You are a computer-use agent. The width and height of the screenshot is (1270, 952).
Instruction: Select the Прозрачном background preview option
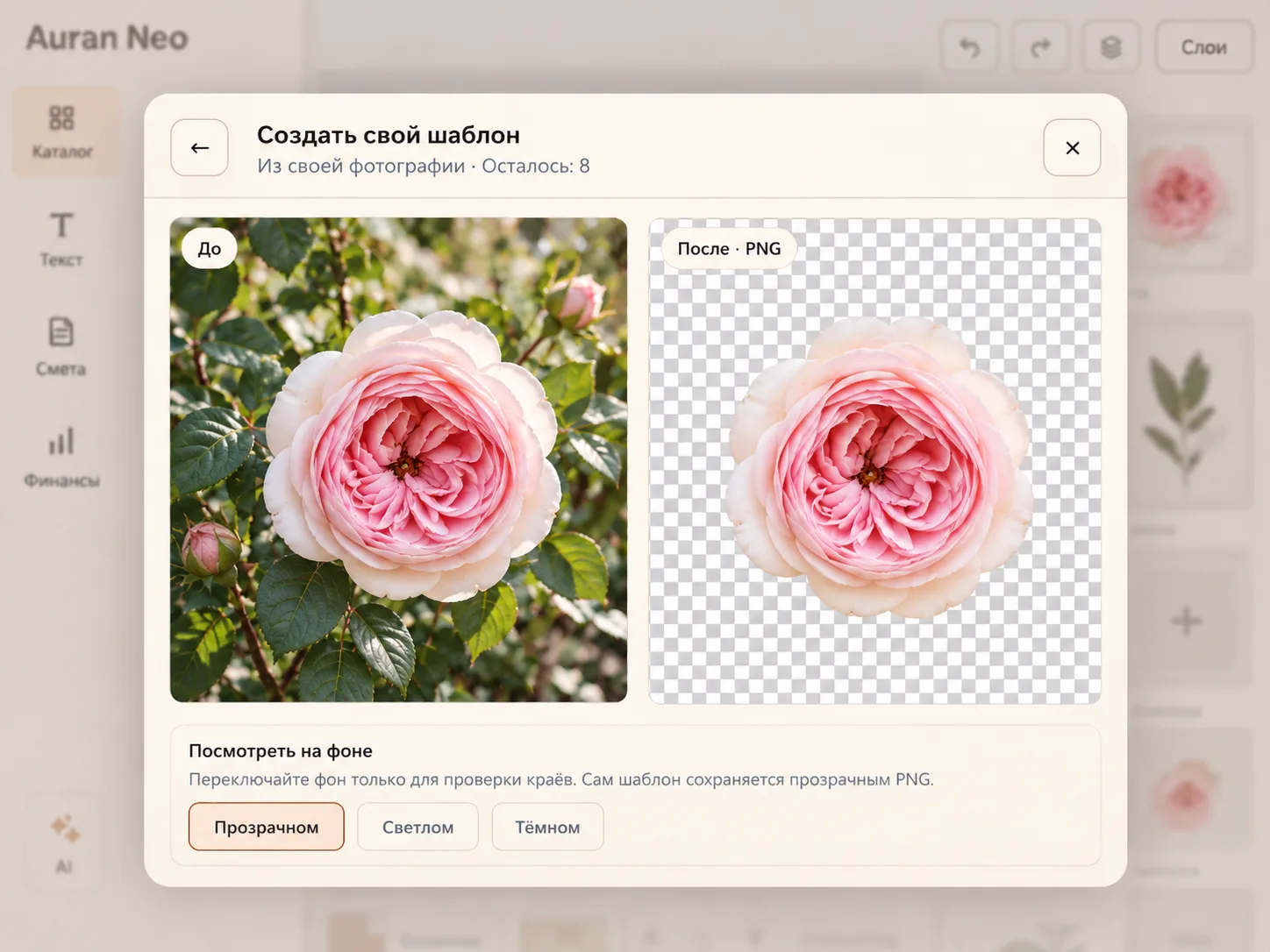coord(266,827)
